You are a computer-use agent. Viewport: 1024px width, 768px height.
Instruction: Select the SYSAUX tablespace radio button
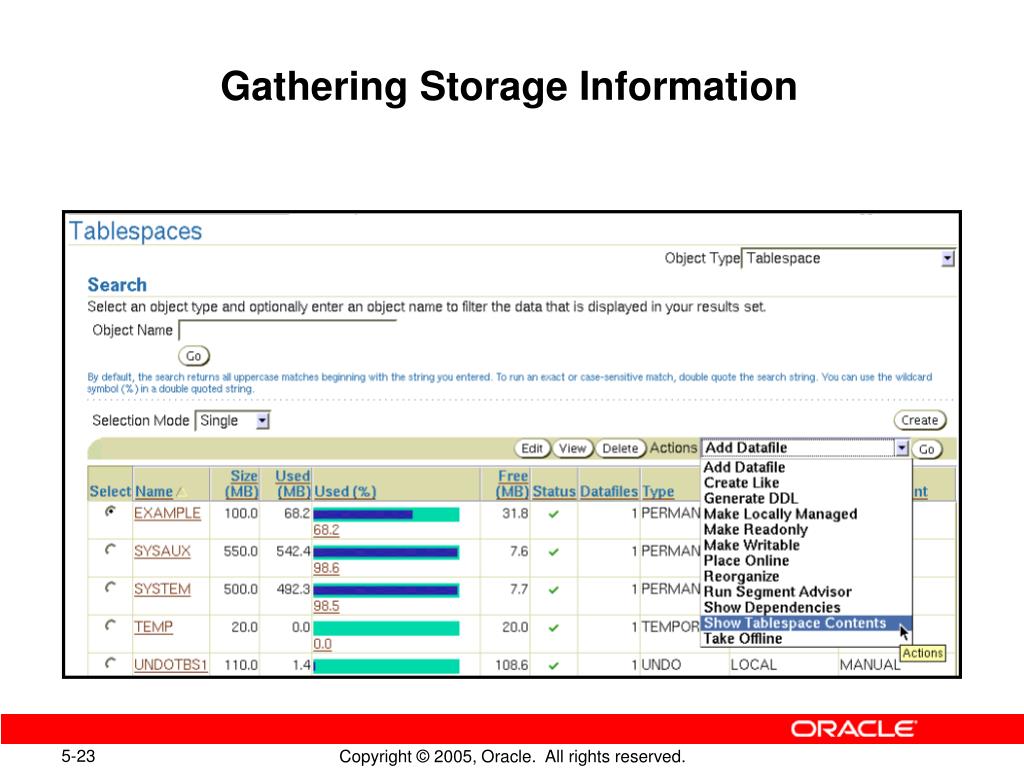(110, 549)
